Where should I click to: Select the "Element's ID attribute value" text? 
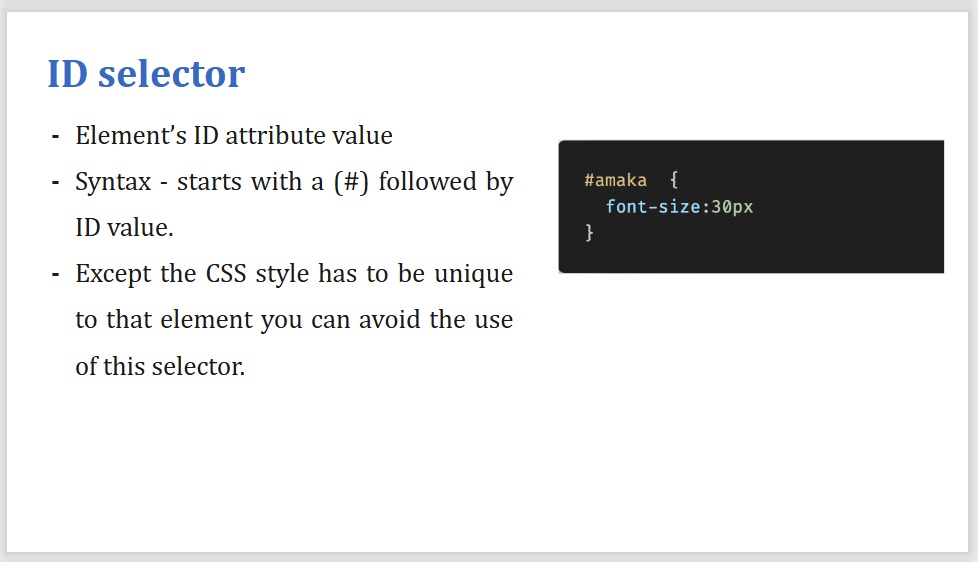click(234, 135)
